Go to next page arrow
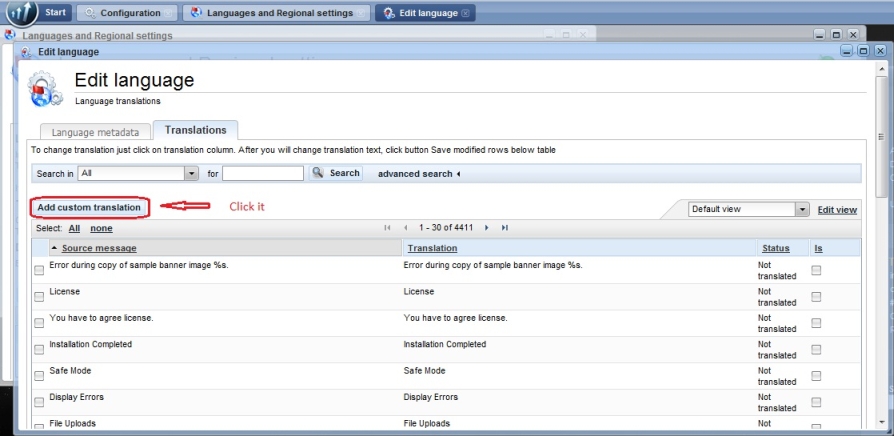This screenshot has width=894, height=436. pyautogui.click(x=486, y=227)
